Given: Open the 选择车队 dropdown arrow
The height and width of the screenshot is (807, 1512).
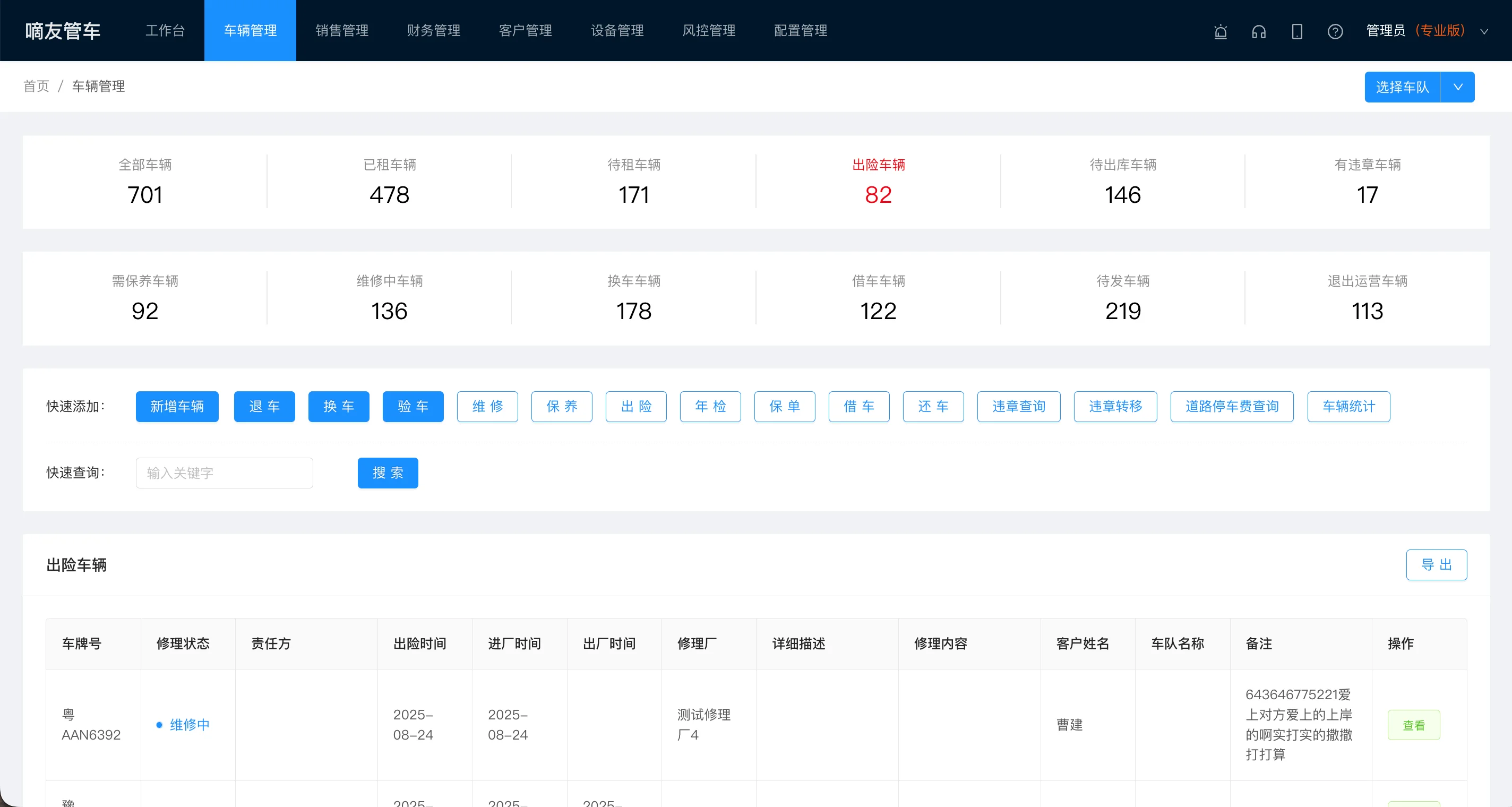Looking at the screenshot, I should point(1457,87).
